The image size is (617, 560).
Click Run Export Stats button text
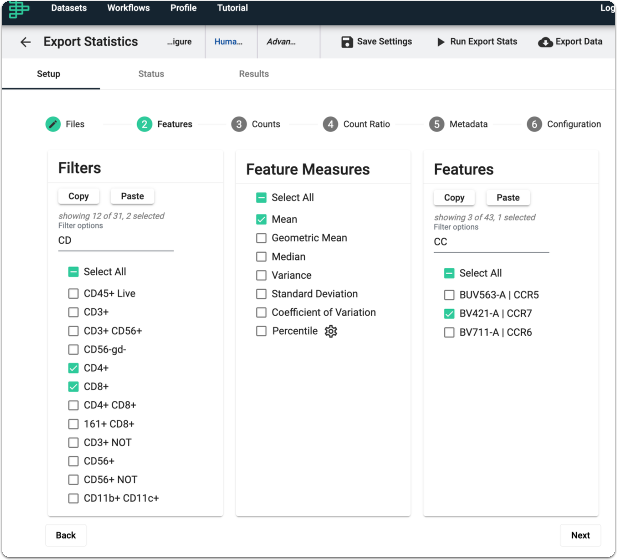coord(484,42)
